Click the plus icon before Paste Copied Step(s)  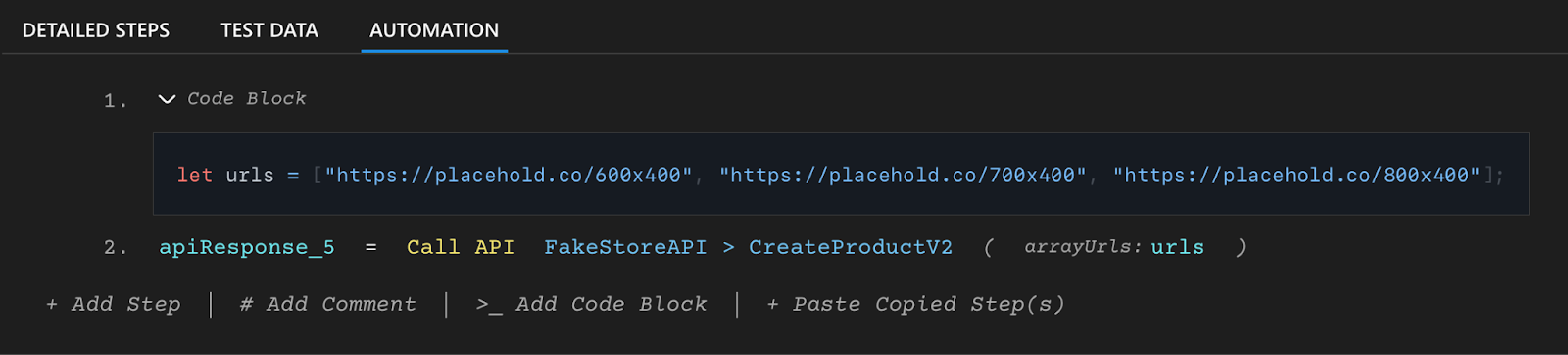tap(773, 305)
